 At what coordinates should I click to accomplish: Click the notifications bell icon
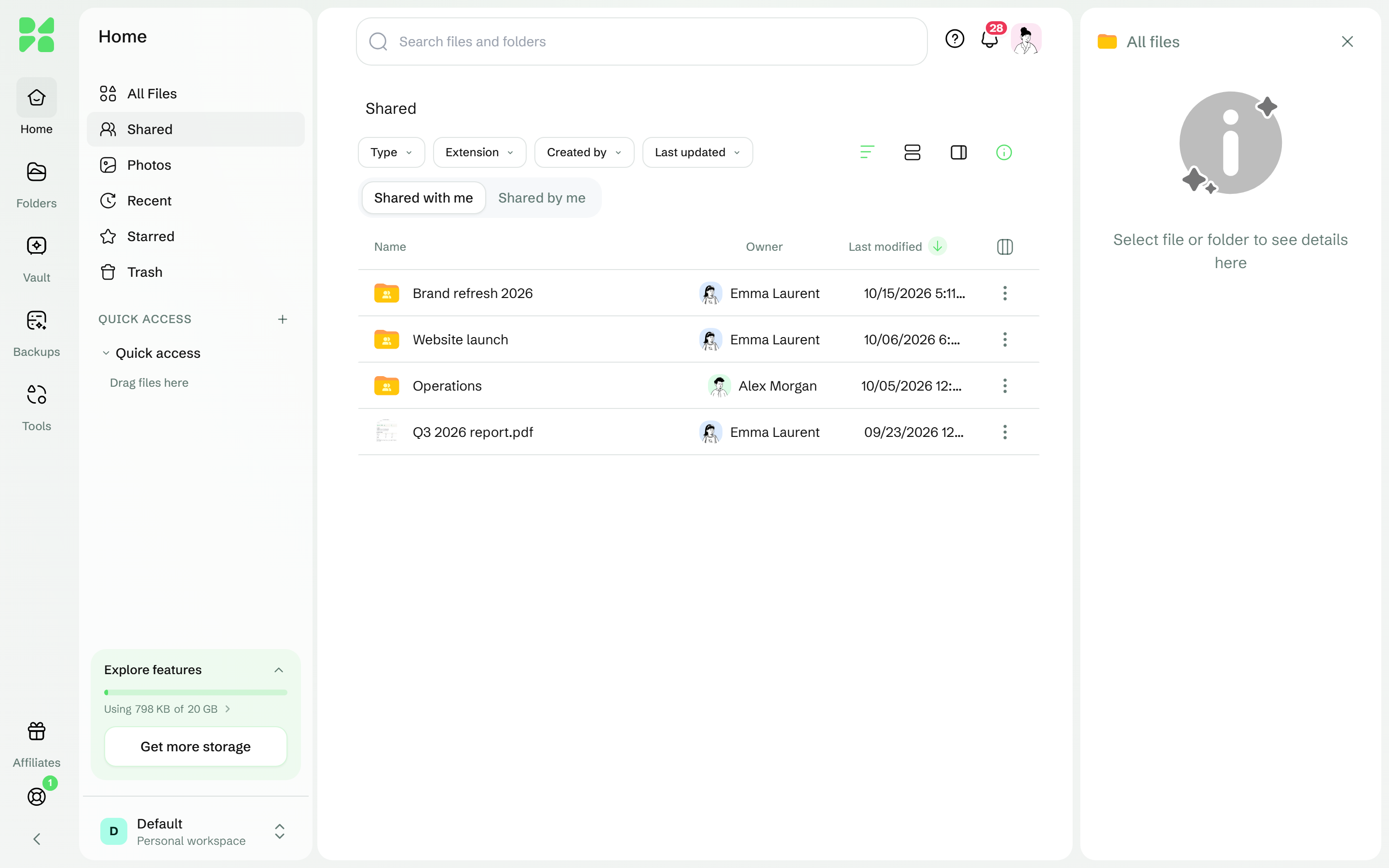coord(990,39)
